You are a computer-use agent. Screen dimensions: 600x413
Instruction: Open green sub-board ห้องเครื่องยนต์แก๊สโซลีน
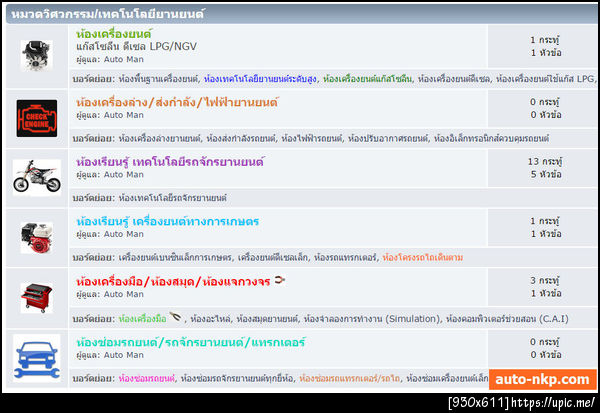[x=367, y=79]
